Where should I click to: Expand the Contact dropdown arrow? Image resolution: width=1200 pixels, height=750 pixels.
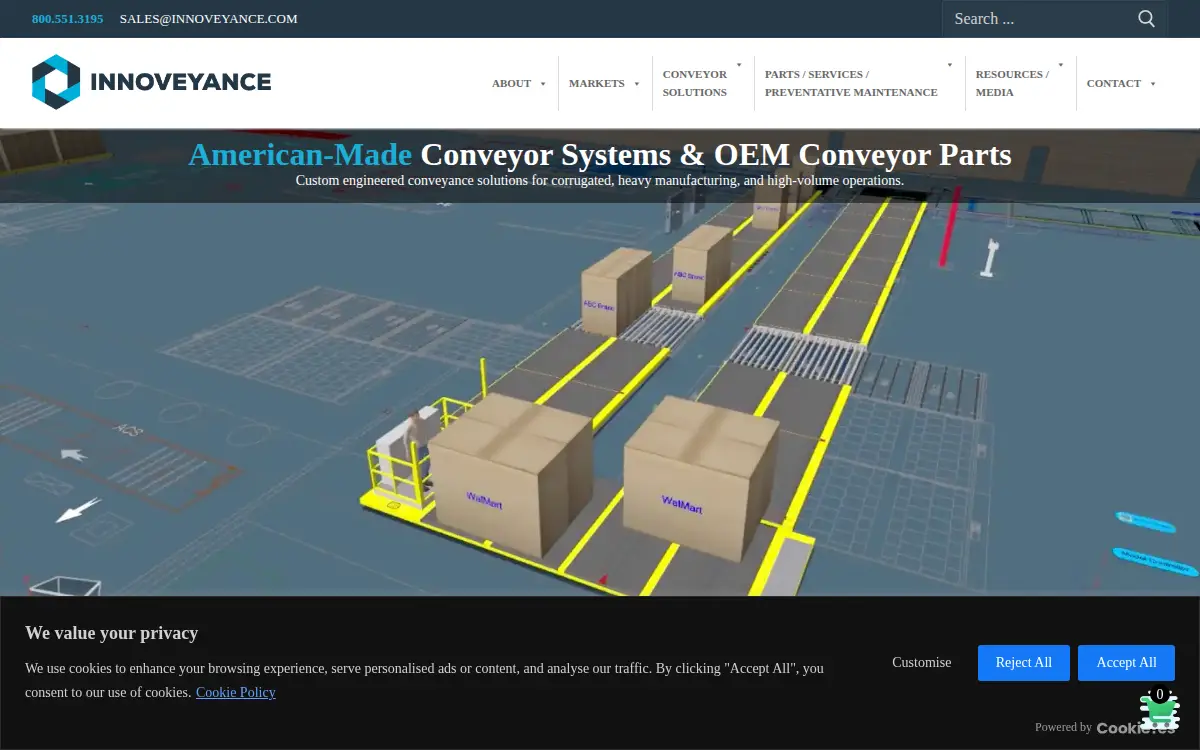click(x=1153, y=84)
